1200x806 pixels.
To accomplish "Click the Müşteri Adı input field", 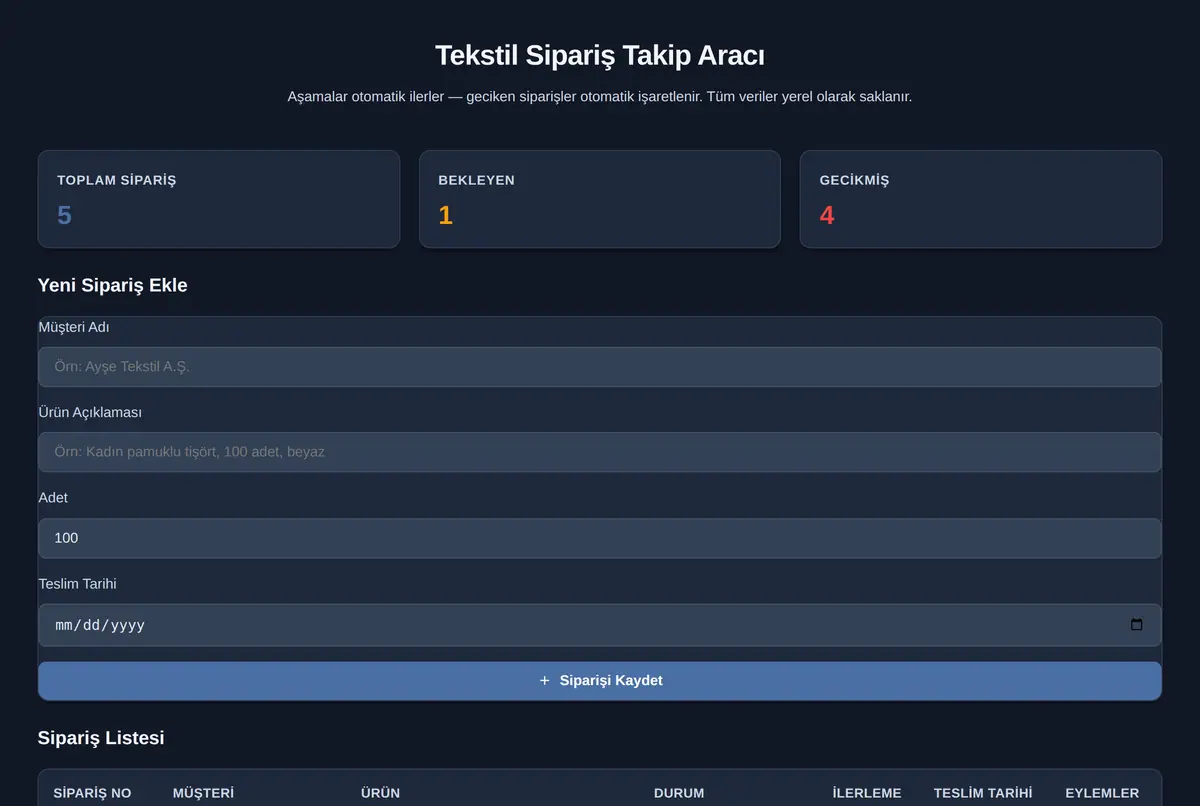I will (x=600, y=367).
